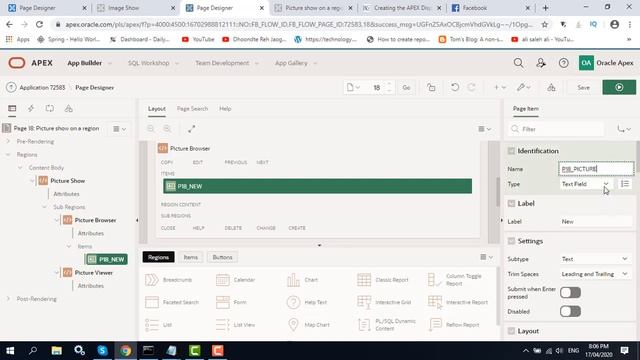Viewport: 640px width, 360px height.
Task: Select PL/SQL Dynamic Content in gallery
Action: 387,324
